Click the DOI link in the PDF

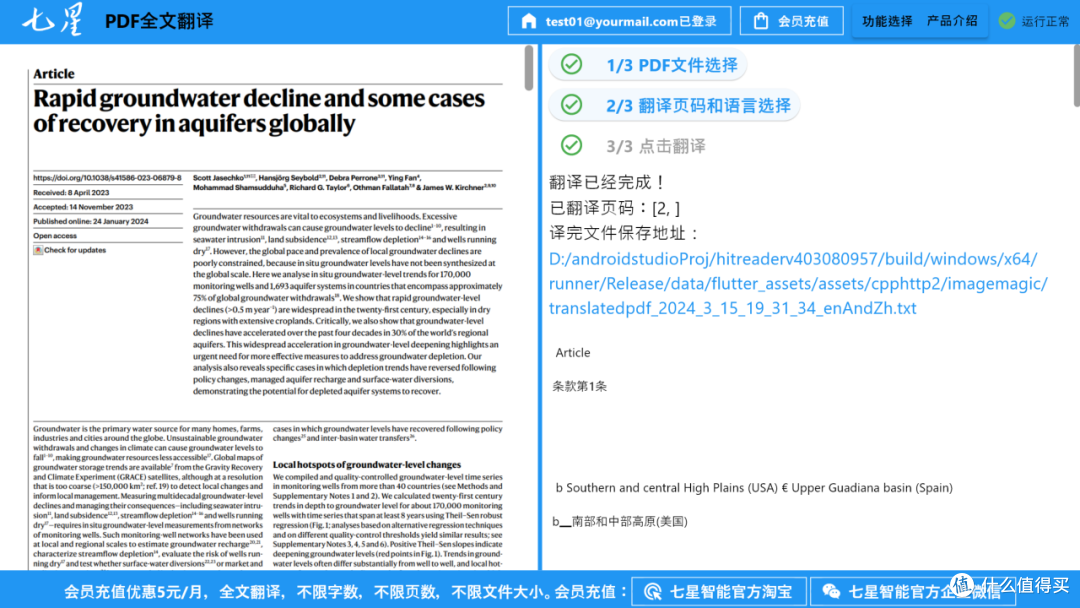107,178
